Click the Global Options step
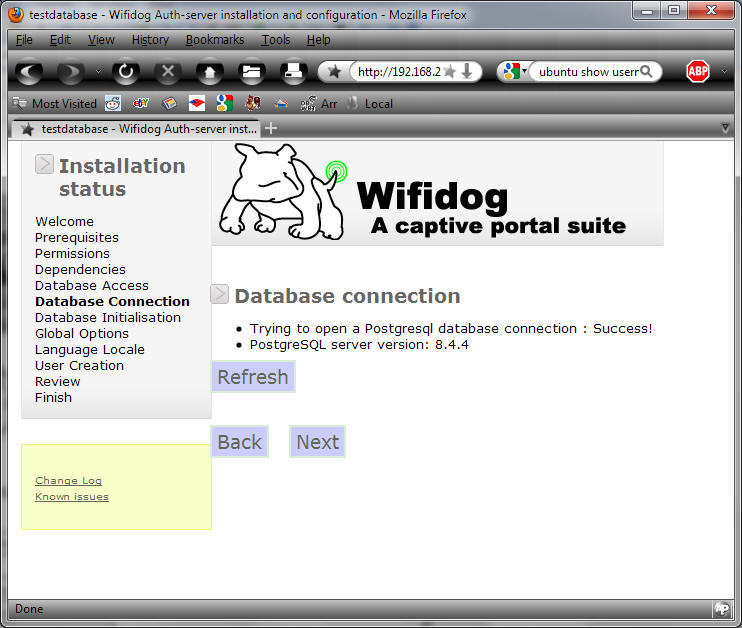742x628 pixels. pyautogui.click(x=82, y=334)
